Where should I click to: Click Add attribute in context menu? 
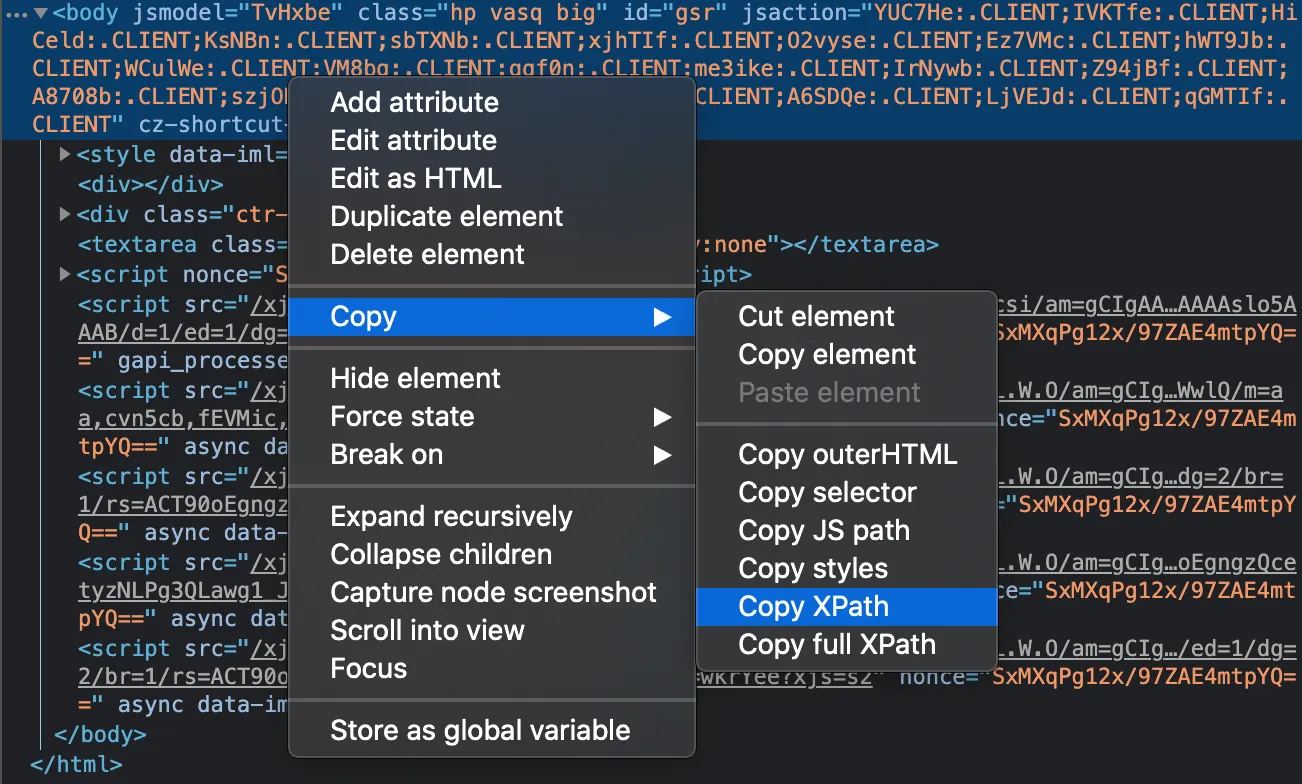click(x=414, y=103)
